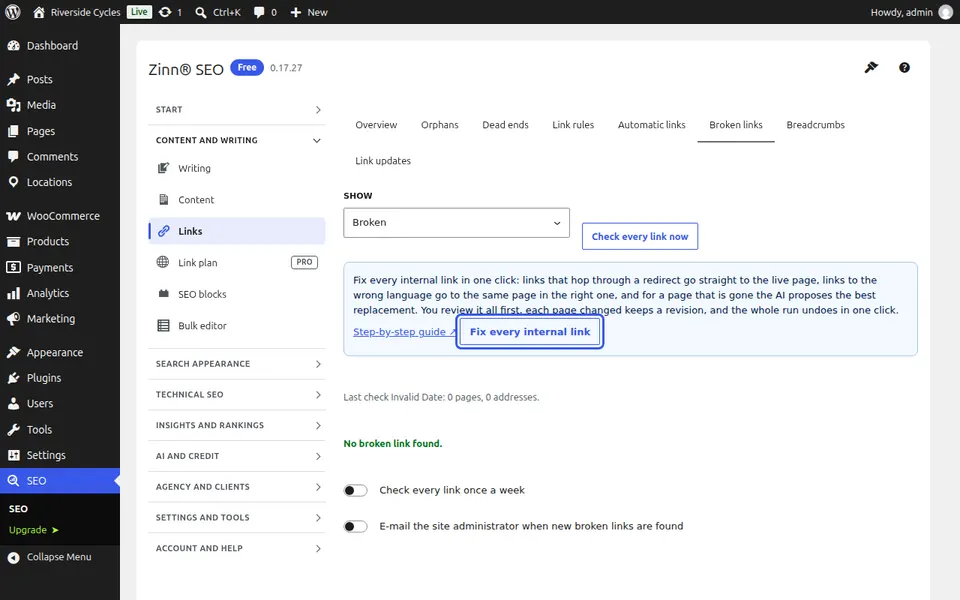Image resolution: width=960 pixels, height=600 pixels.
Task: Open the + New content menu
Action: [x=309, y=12]
